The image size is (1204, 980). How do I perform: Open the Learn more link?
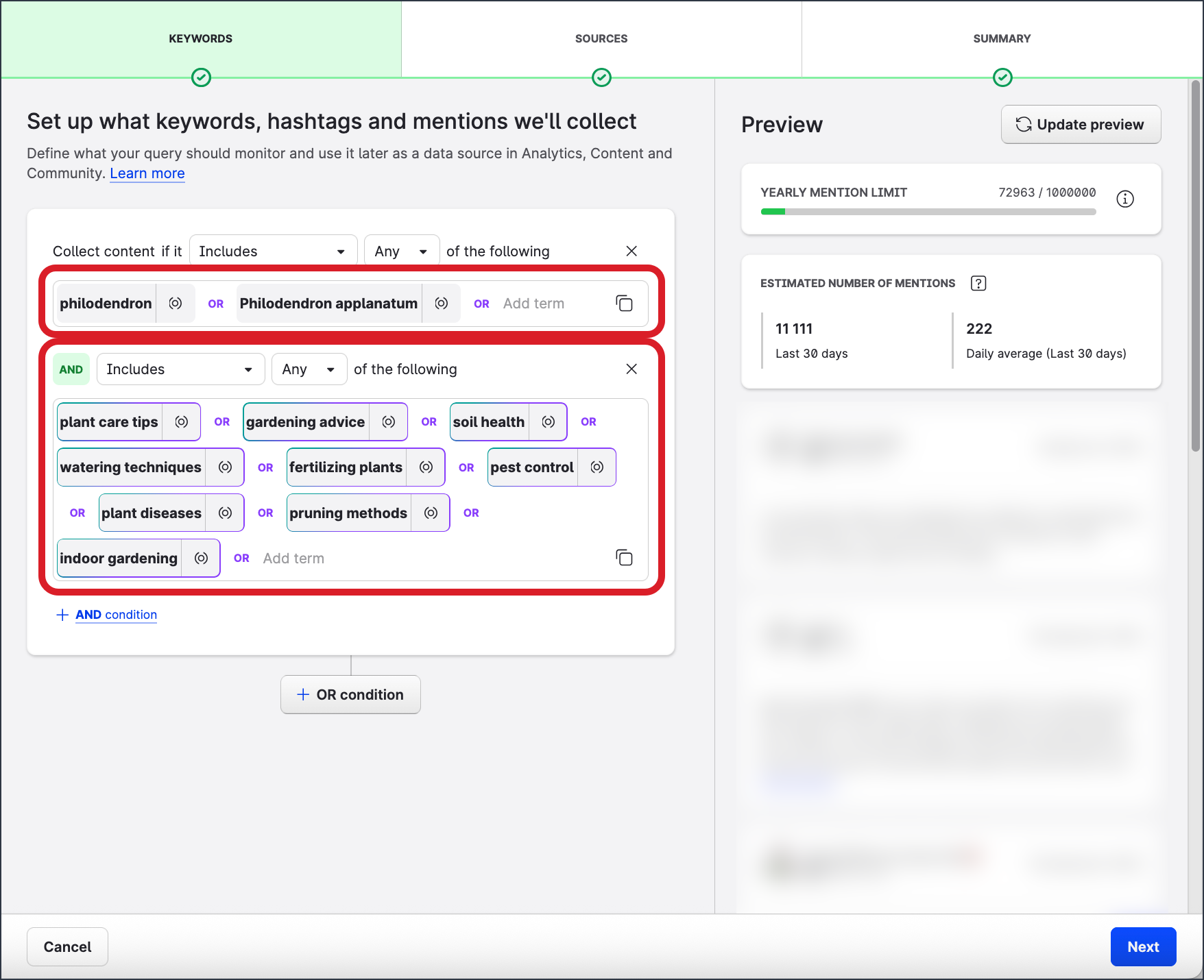point(147,173)
